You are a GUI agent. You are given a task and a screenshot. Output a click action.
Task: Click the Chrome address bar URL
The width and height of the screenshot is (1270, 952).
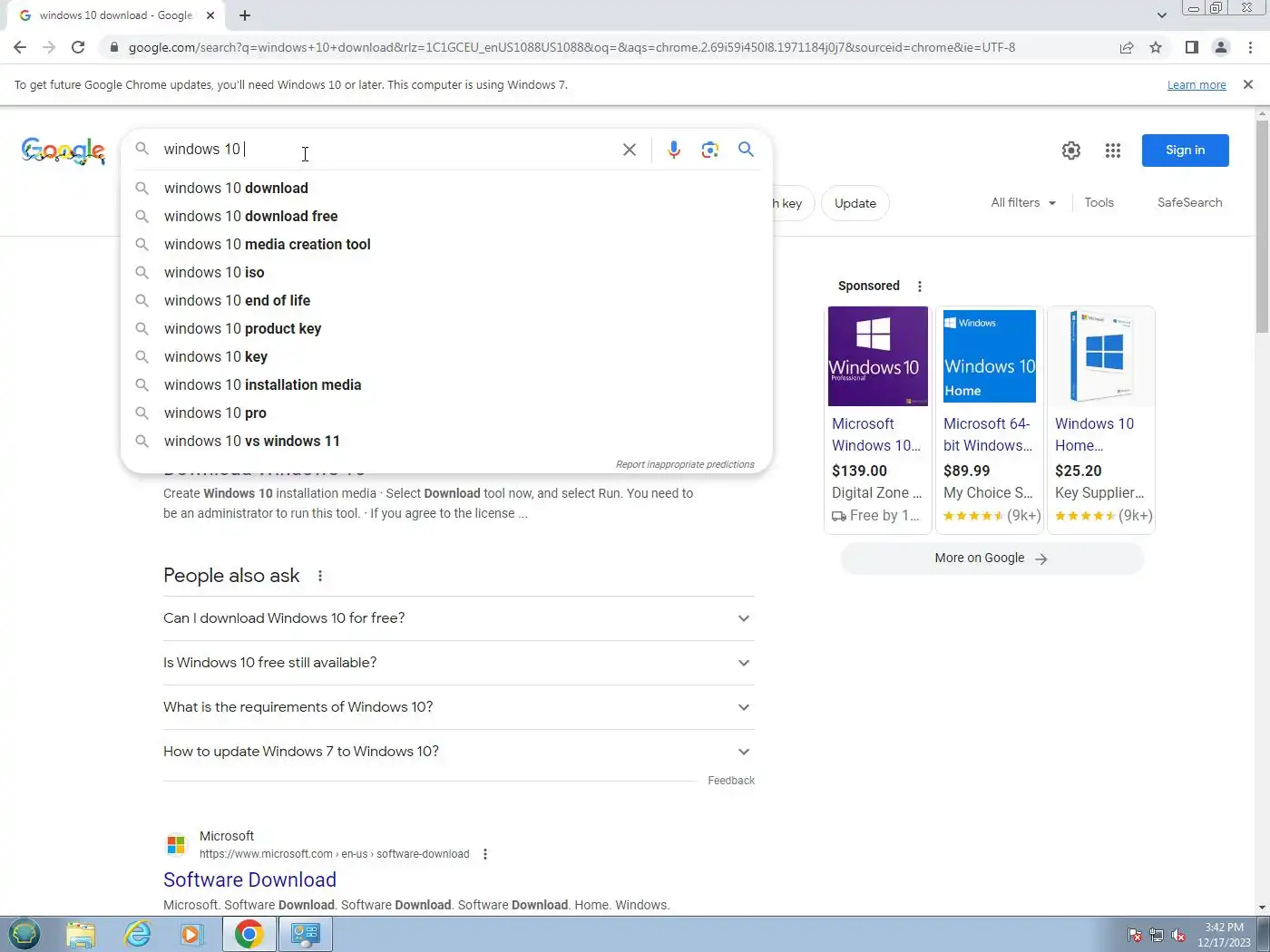click(571, 47)
